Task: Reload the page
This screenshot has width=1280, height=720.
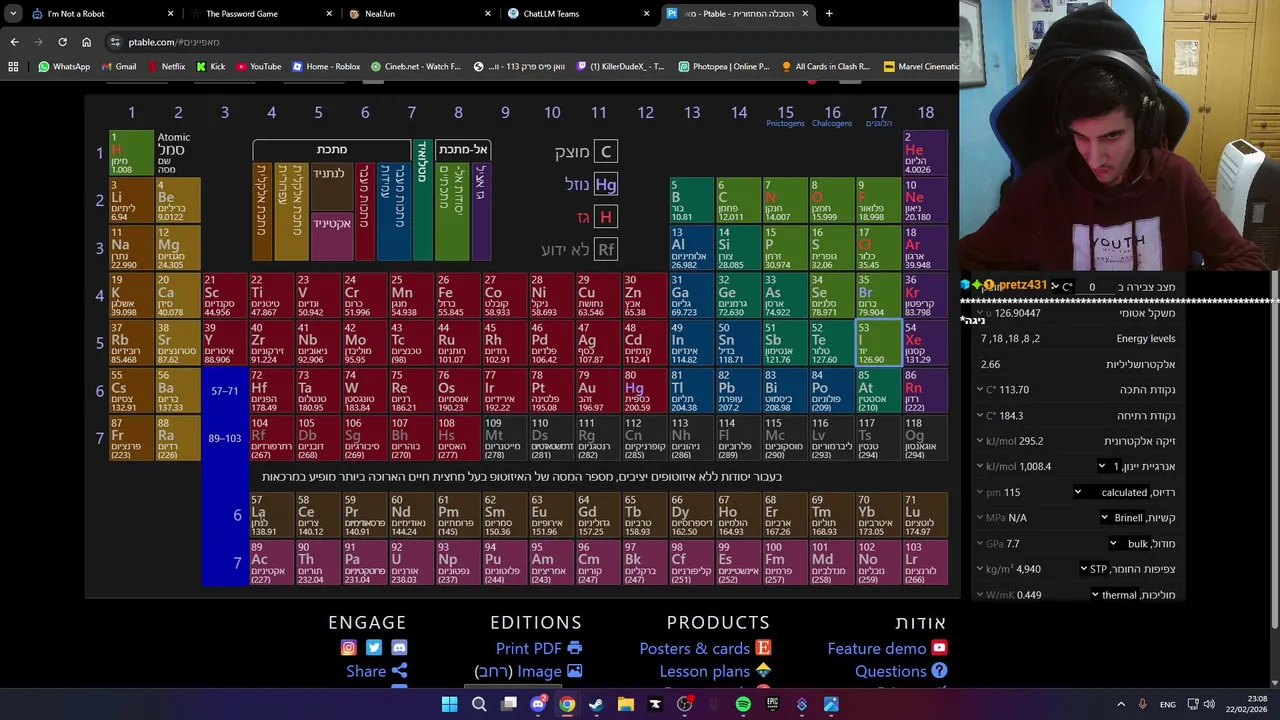Action: click(62, 42)
